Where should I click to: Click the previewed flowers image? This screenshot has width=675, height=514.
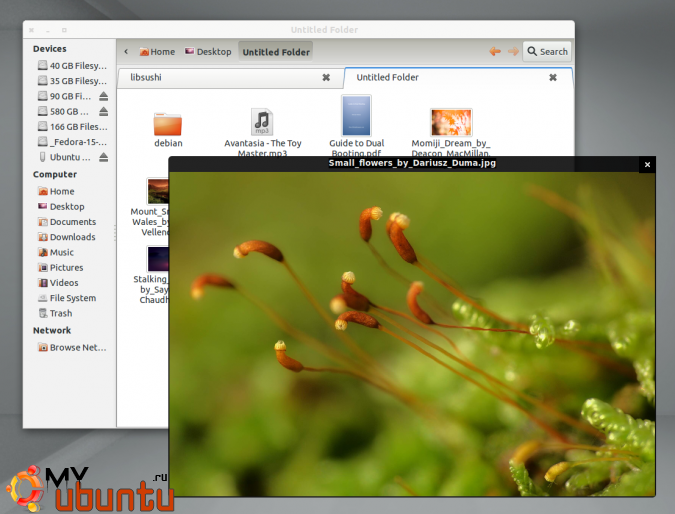point(412,334)
